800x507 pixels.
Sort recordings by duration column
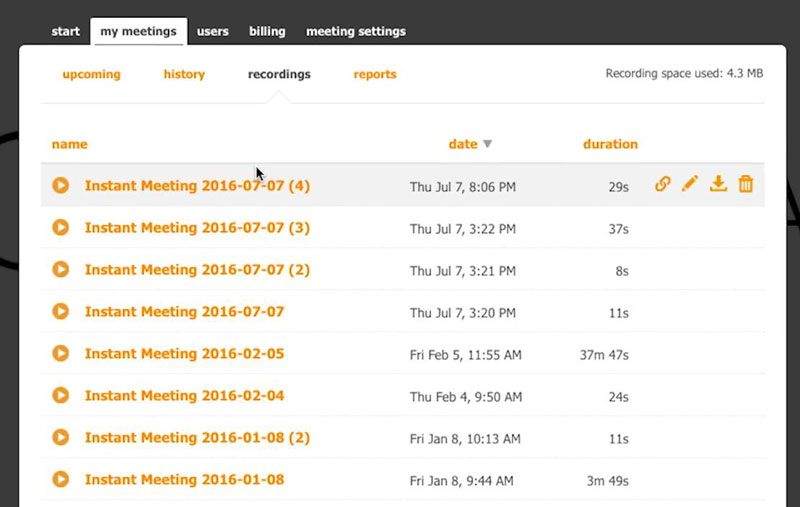(x=610, y=144)
